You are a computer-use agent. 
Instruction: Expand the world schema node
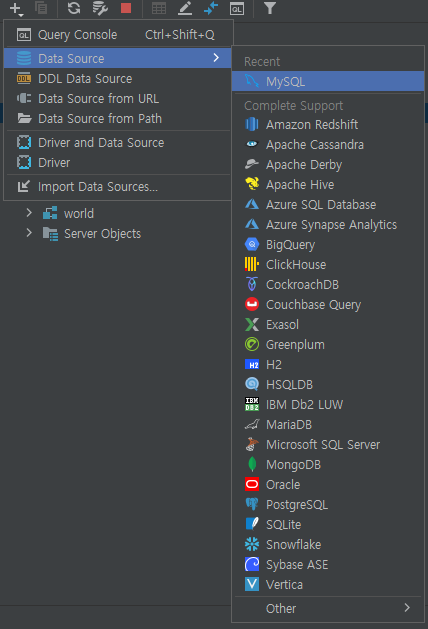tap(29, 213)
